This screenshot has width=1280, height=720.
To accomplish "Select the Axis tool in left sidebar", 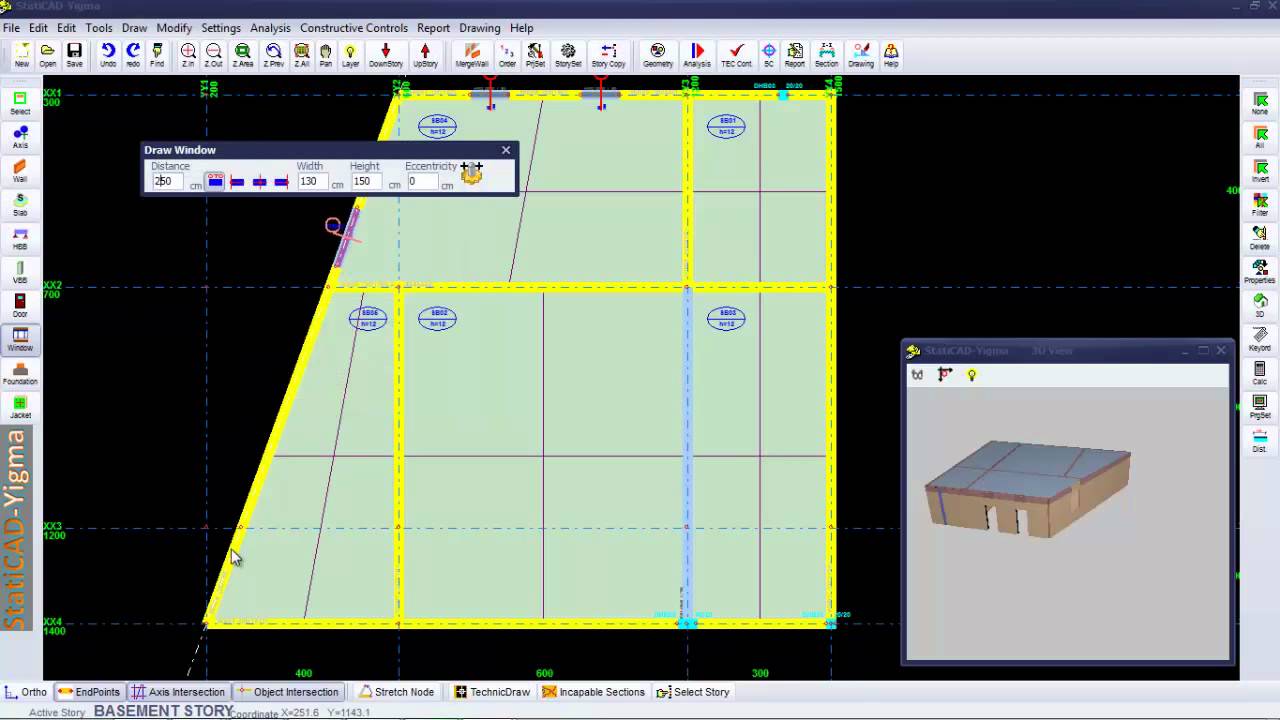I will (20, 138).
